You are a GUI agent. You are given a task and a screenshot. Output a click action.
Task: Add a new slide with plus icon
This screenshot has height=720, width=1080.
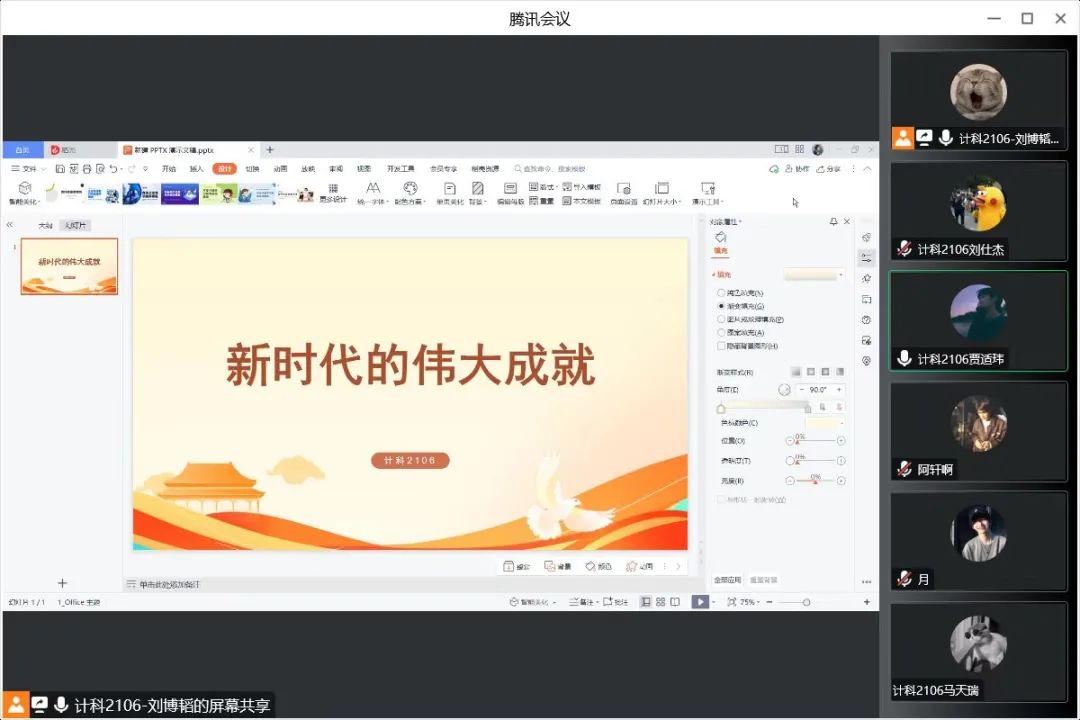[62, 583]
